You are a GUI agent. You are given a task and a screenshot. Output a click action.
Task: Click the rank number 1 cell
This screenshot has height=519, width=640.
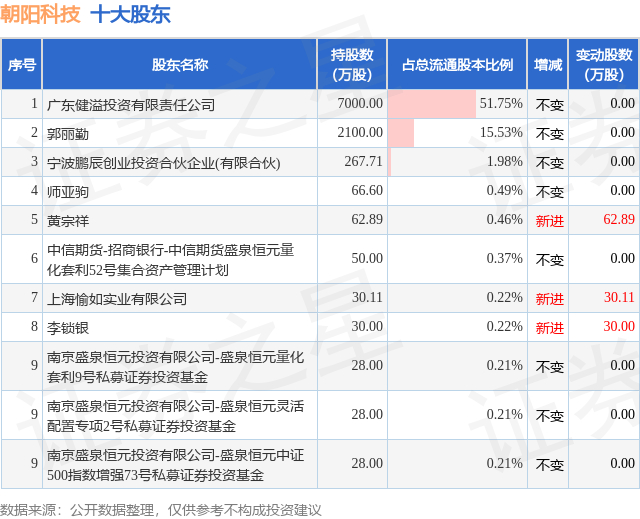(22, 104)
